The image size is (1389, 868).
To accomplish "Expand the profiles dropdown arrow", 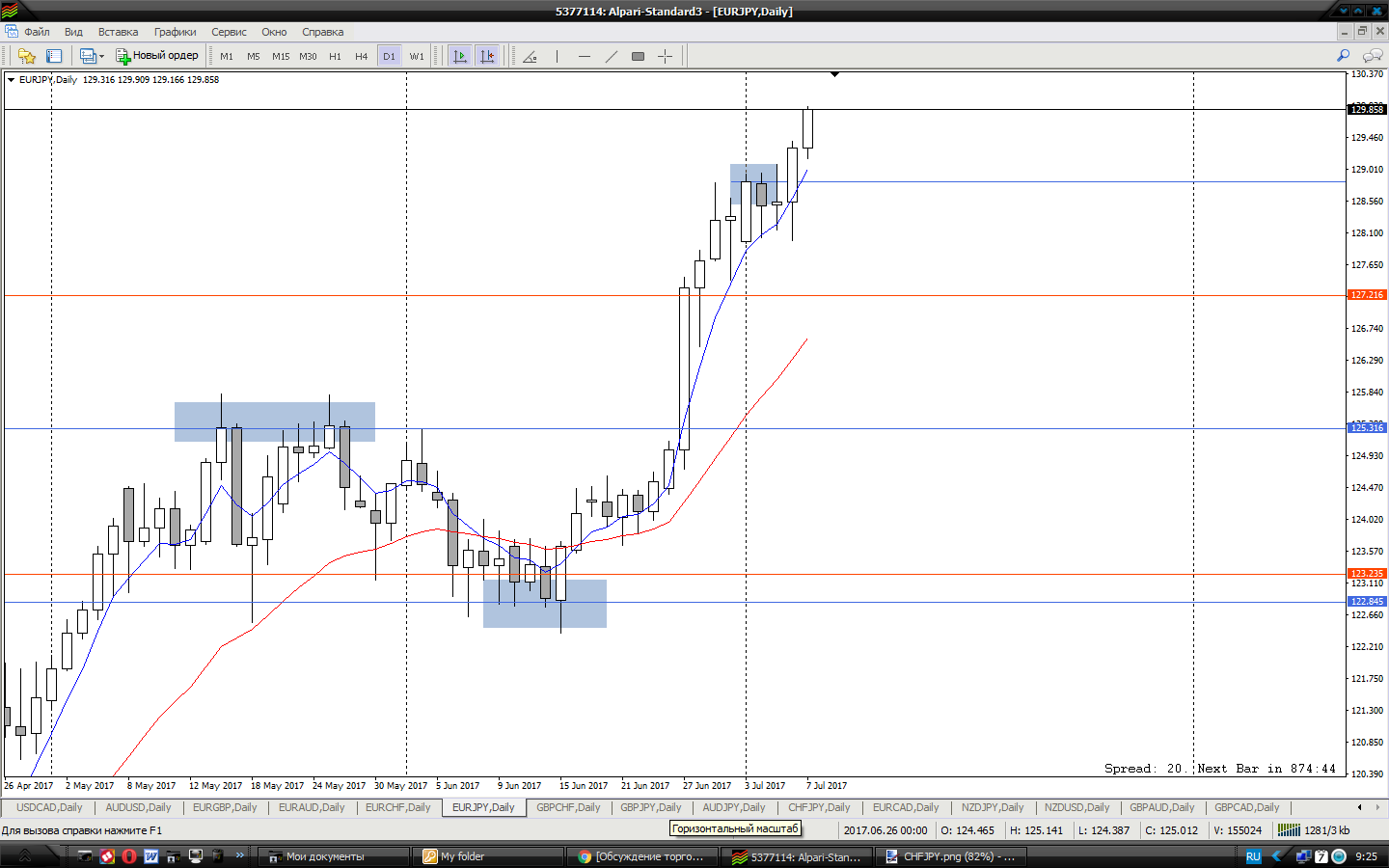I will coord(101,56).
